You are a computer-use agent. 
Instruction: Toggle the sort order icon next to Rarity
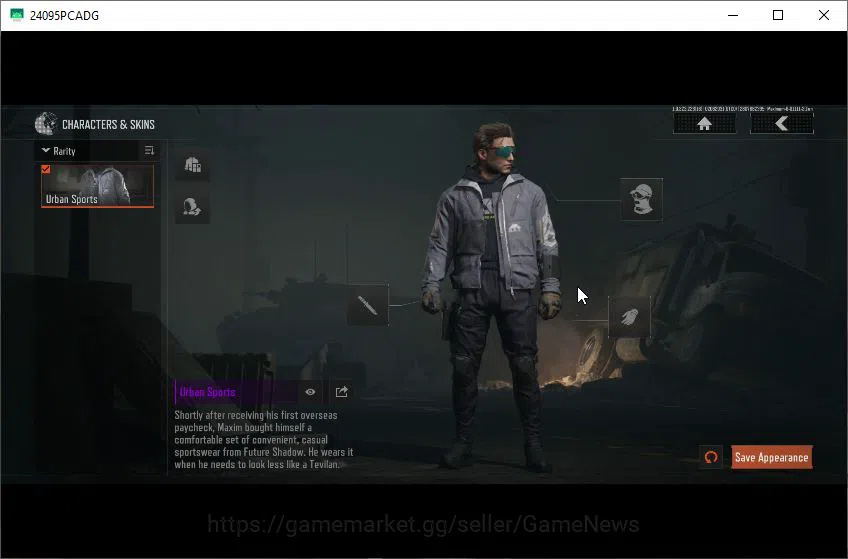pyautogui.click(x=150, y=151)
